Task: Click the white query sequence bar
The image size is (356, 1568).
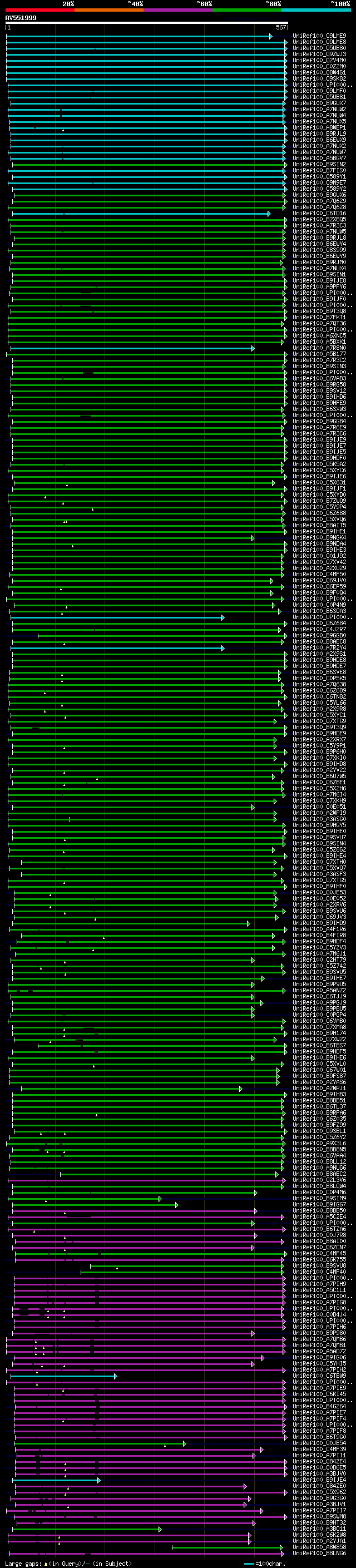Action: coord(147,22)
